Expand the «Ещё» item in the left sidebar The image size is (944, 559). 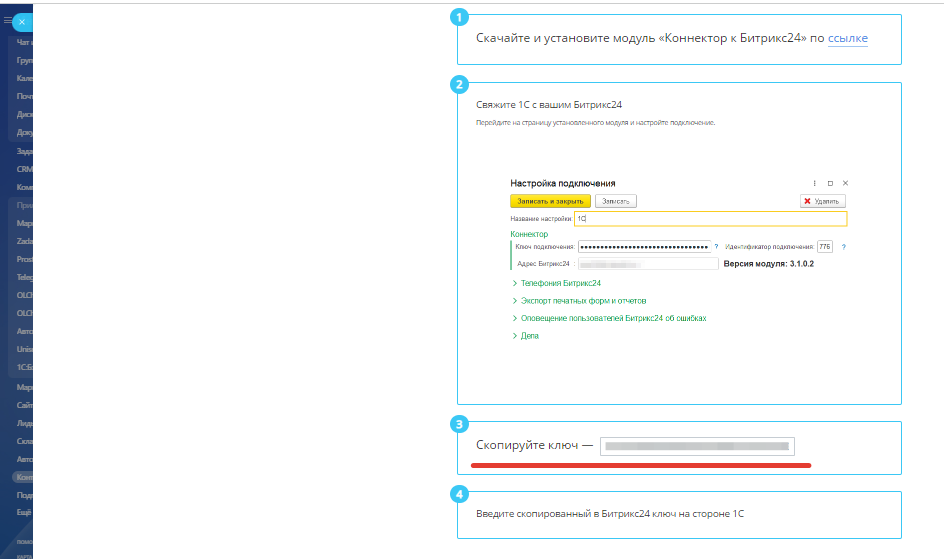coord(24,513)
